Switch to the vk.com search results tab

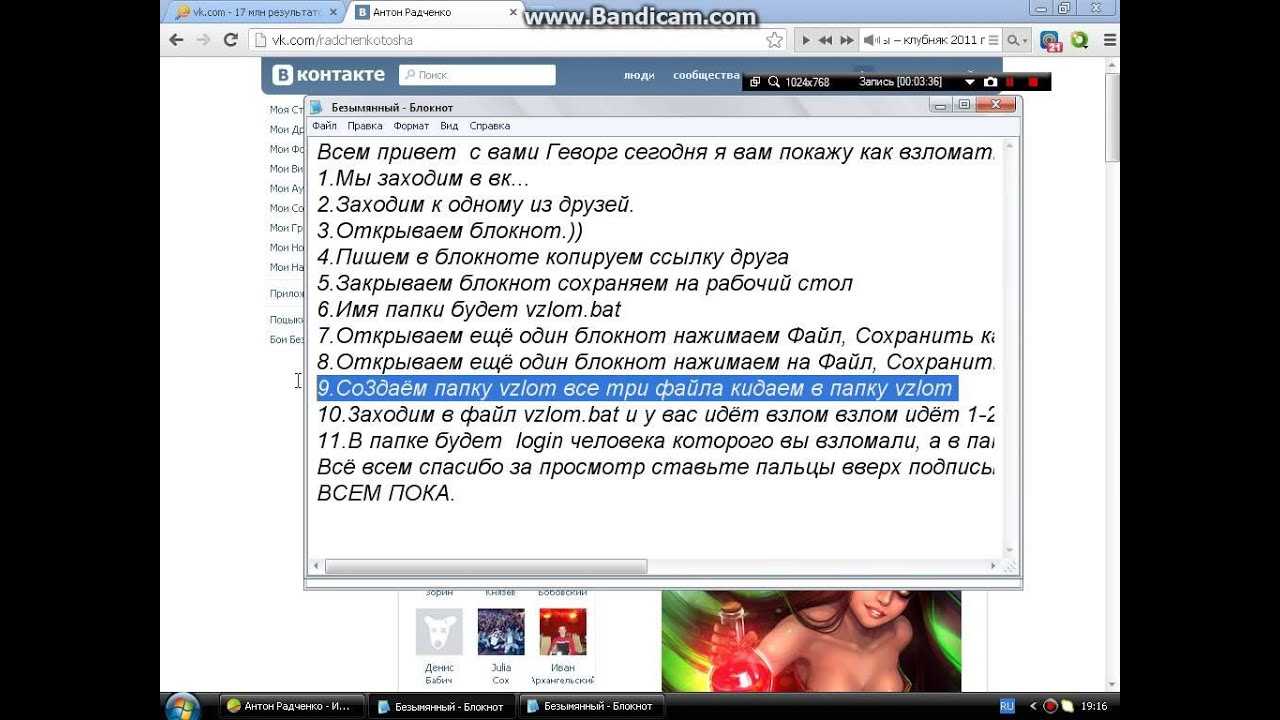(252, 12)
